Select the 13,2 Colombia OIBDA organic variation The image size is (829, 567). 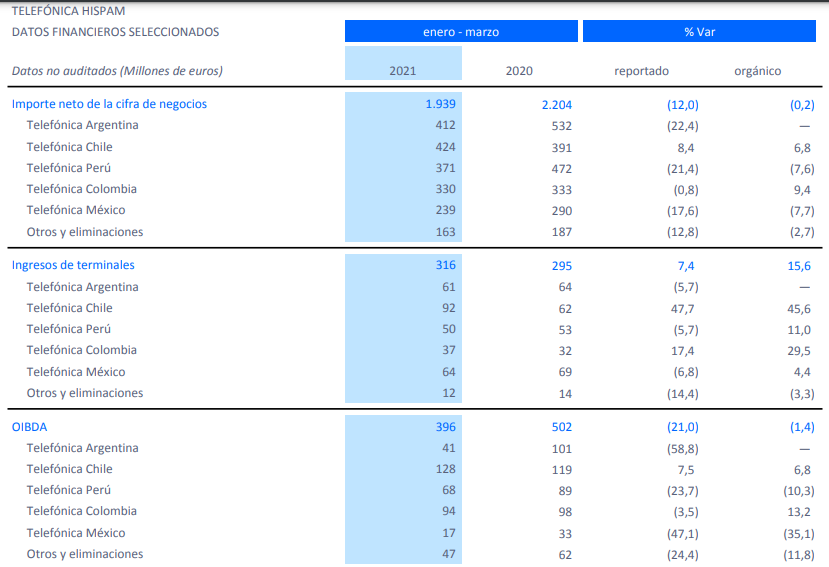tap(799, 512)
